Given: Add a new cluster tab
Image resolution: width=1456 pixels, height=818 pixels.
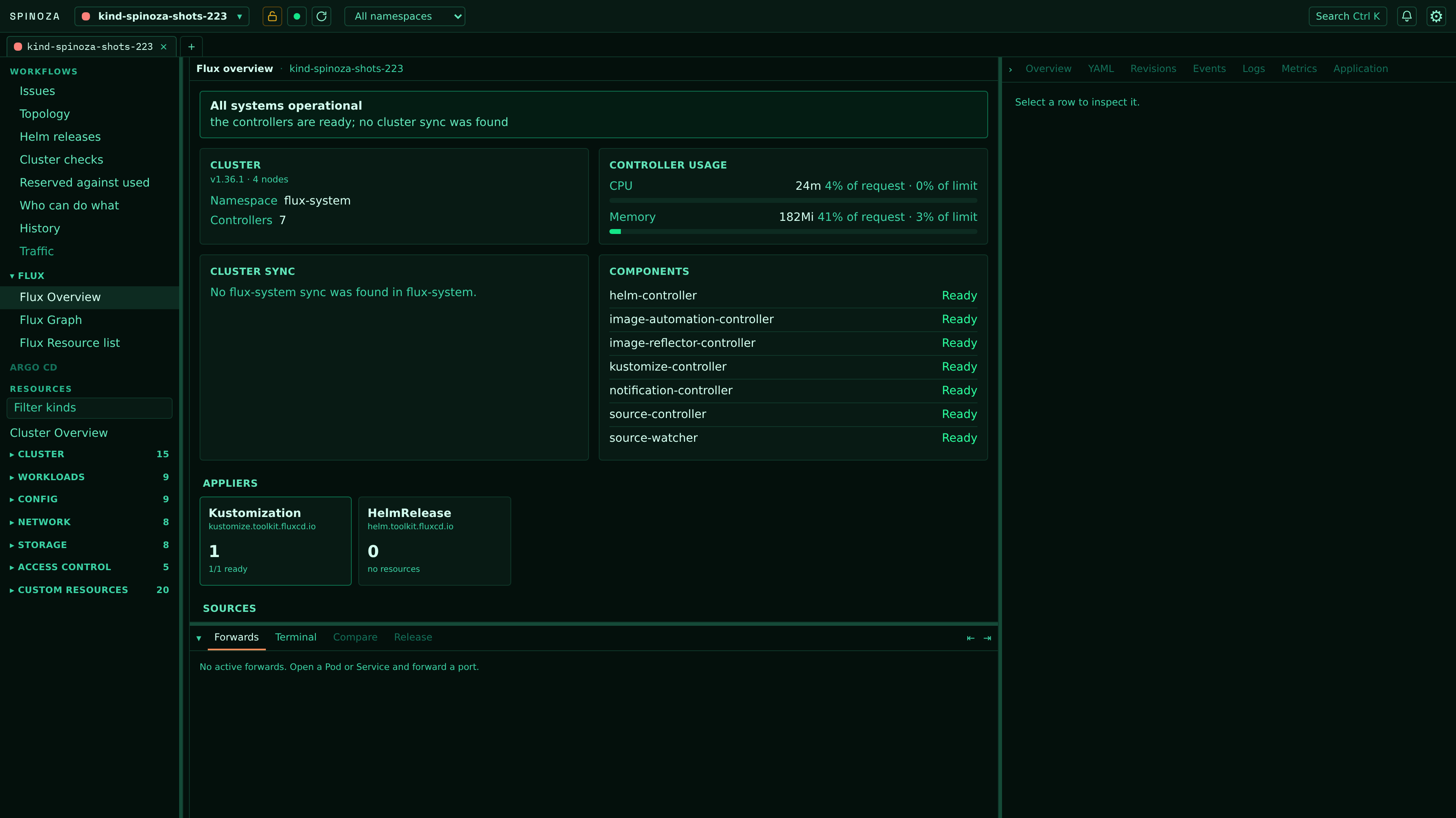Looking at the screenshot, I should (x=191, y=47).
